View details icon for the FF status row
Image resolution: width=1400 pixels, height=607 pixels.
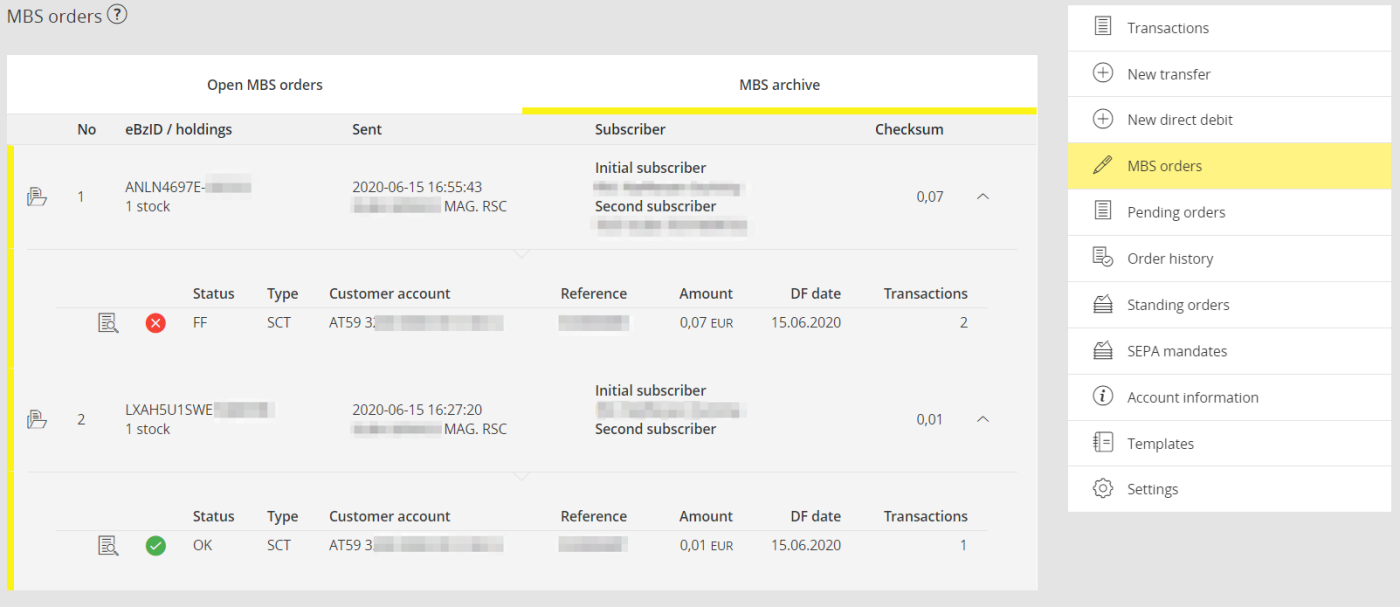[x=108, y=323]
